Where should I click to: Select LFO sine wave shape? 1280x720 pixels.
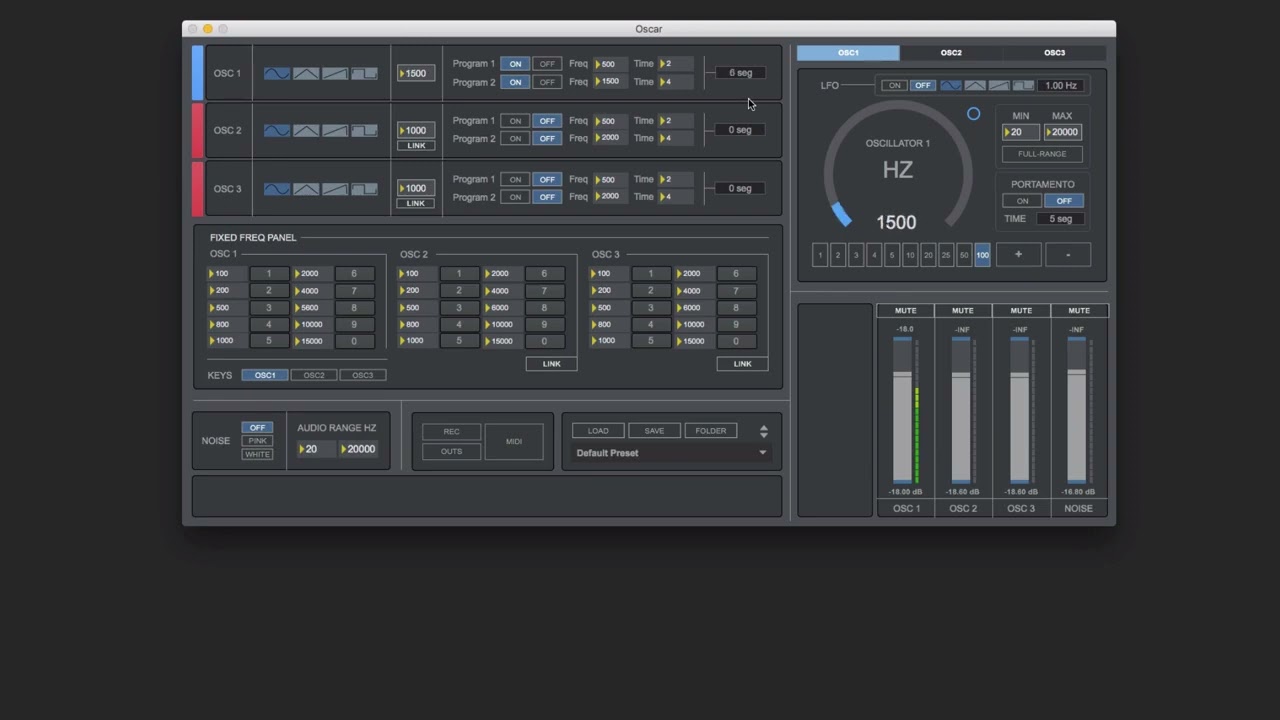tap(950, 85)
